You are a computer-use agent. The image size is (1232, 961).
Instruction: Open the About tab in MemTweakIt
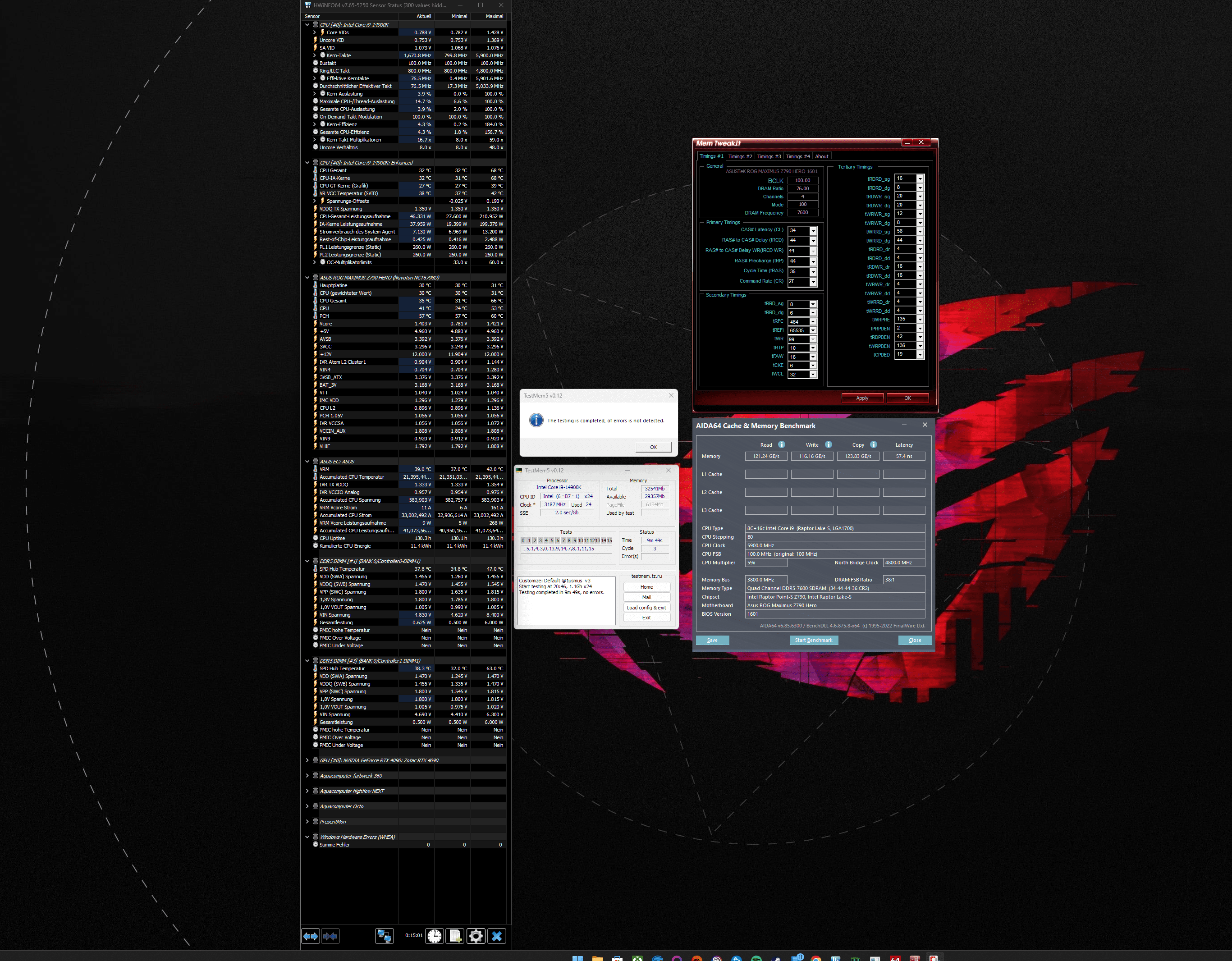(821, 157)
